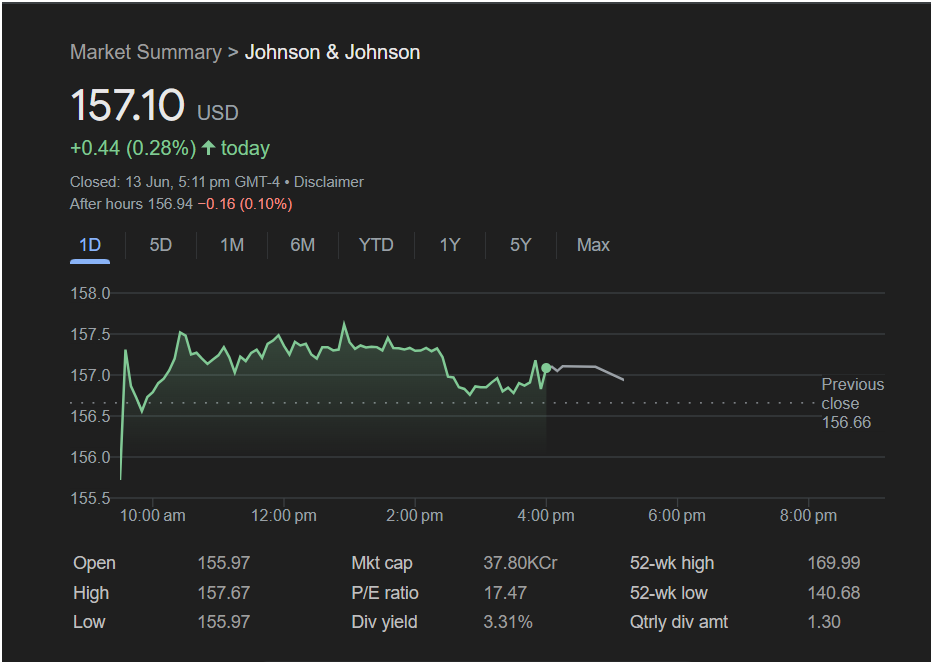Click the 155.5 price axis label
The height and width of the screenshot is (664, 933).
(x=90, y=498)
